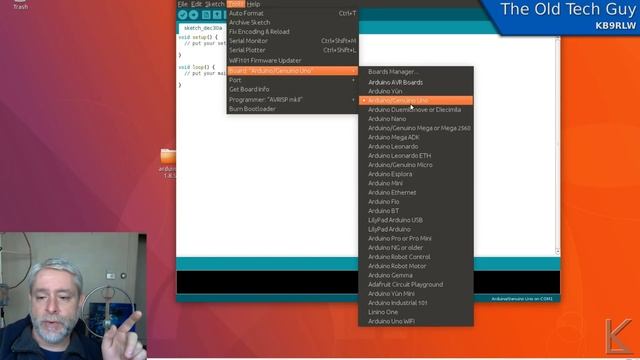Open Boards Manager...
The image size is (640, 360).
416,72
